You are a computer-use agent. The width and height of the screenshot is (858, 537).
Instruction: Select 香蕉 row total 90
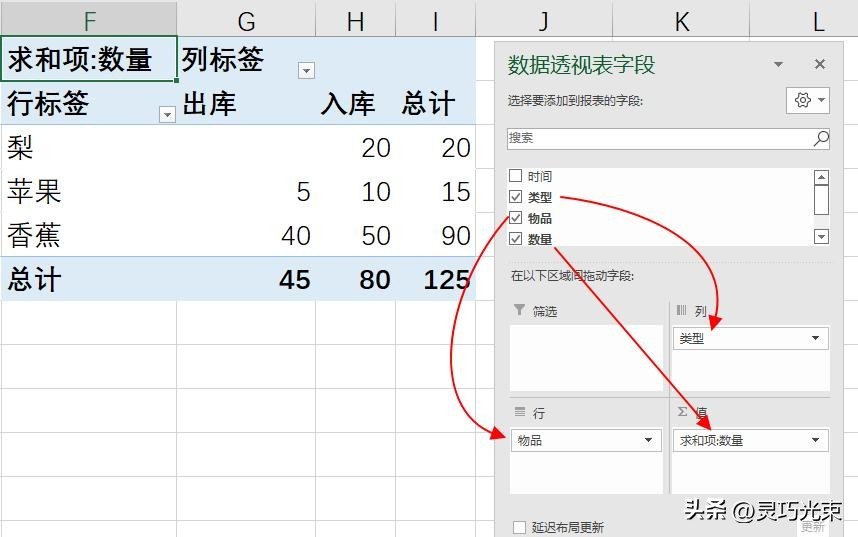(436, 235)
